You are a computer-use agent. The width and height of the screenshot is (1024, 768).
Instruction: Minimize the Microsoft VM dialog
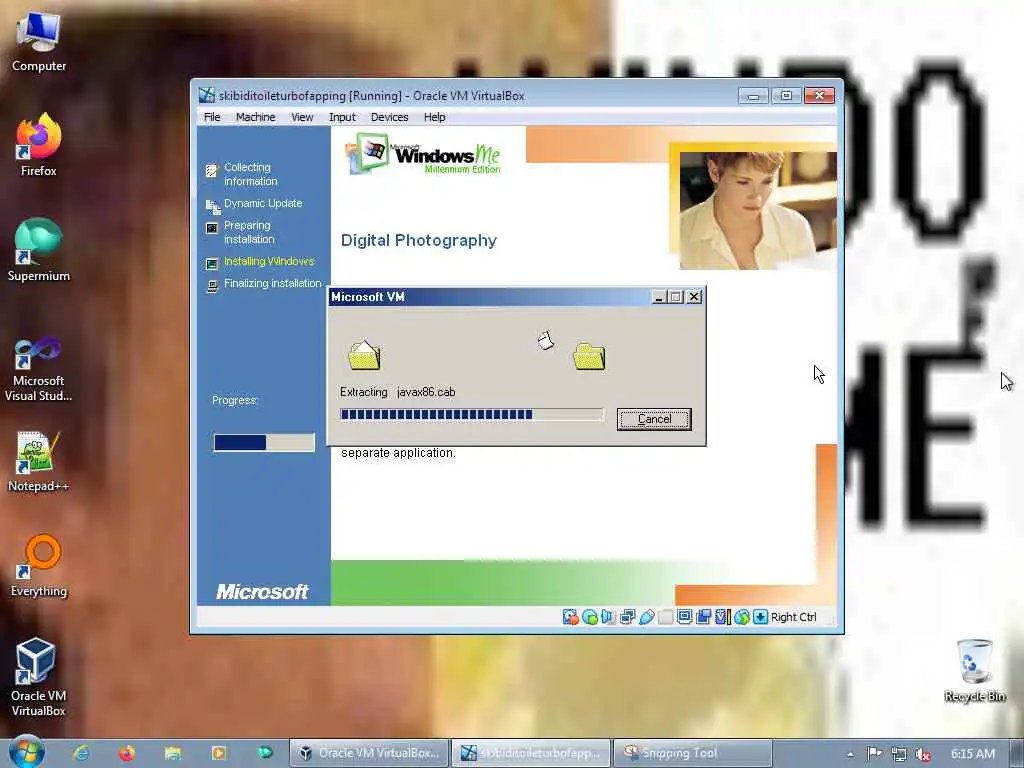(660, 297)
